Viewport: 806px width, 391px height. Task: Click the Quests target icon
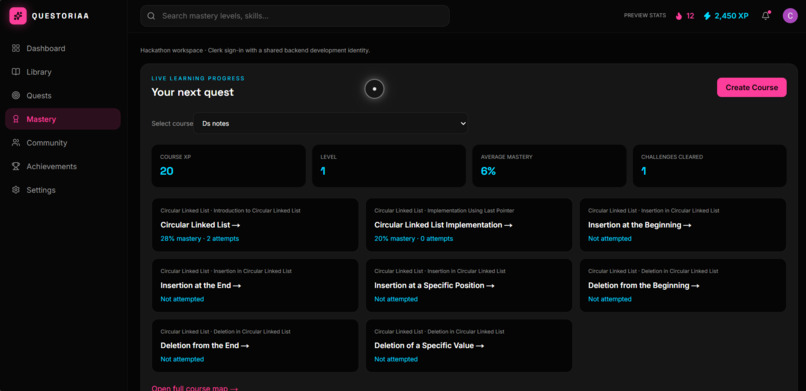16,96
